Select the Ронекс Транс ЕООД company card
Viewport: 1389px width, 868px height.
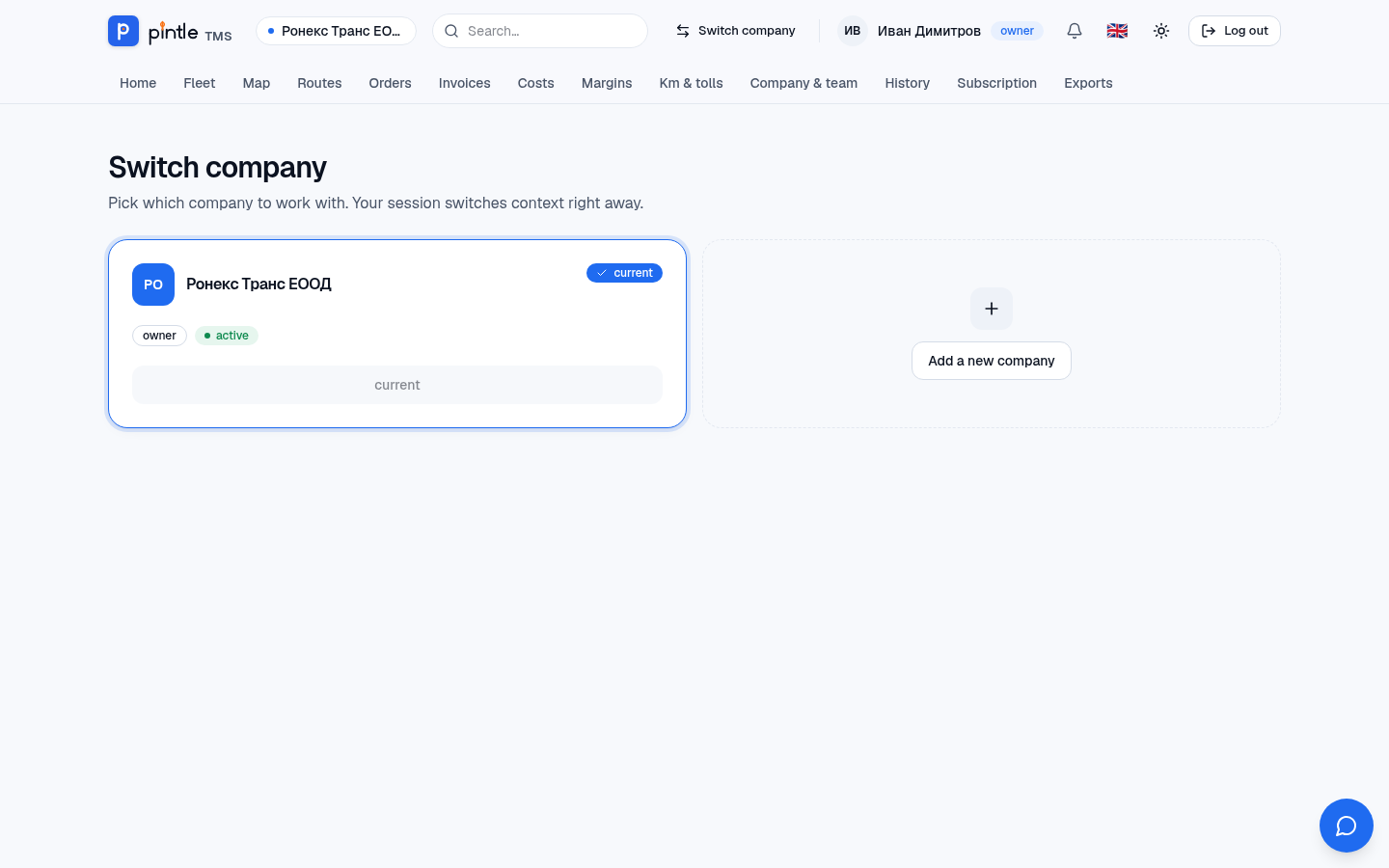pos(397,334)
